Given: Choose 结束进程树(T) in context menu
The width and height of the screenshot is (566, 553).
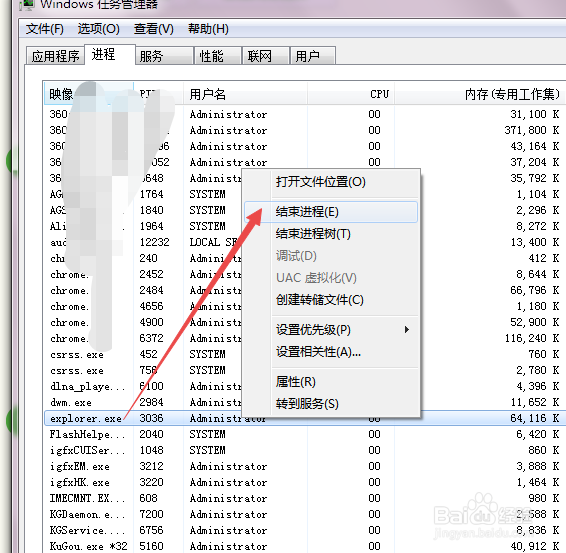Looking at the screenshot, I should (x=331, y=234).
